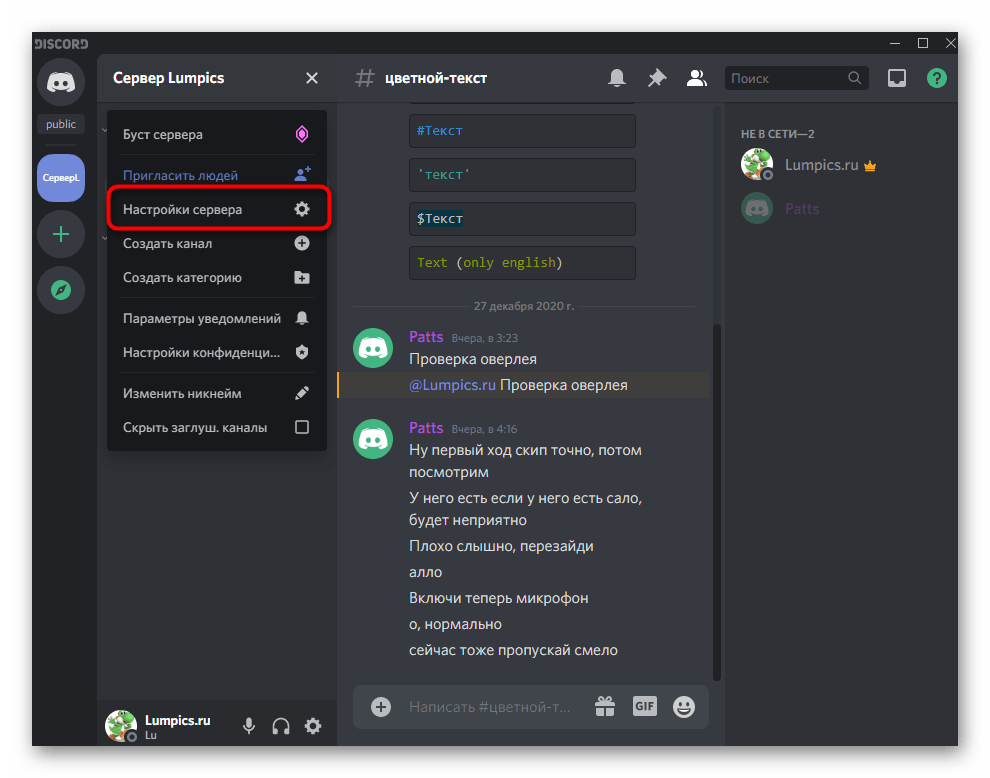Click message Плохо слышно, перезайди

click(x=501, y=546)
